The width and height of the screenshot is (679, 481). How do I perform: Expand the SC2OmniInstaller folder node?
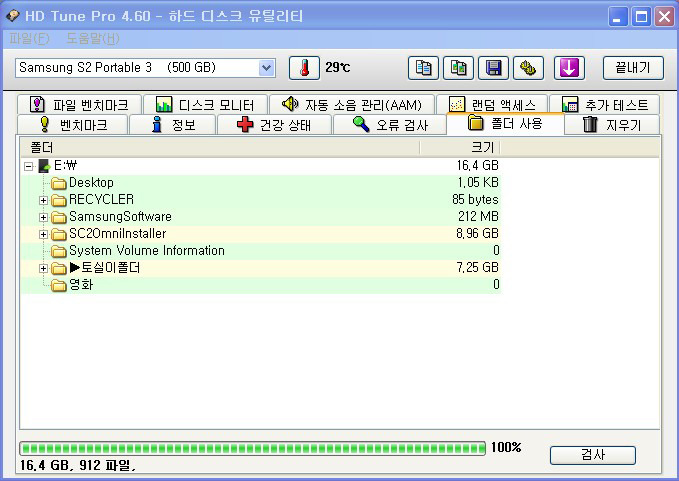(x=43, y=234)
